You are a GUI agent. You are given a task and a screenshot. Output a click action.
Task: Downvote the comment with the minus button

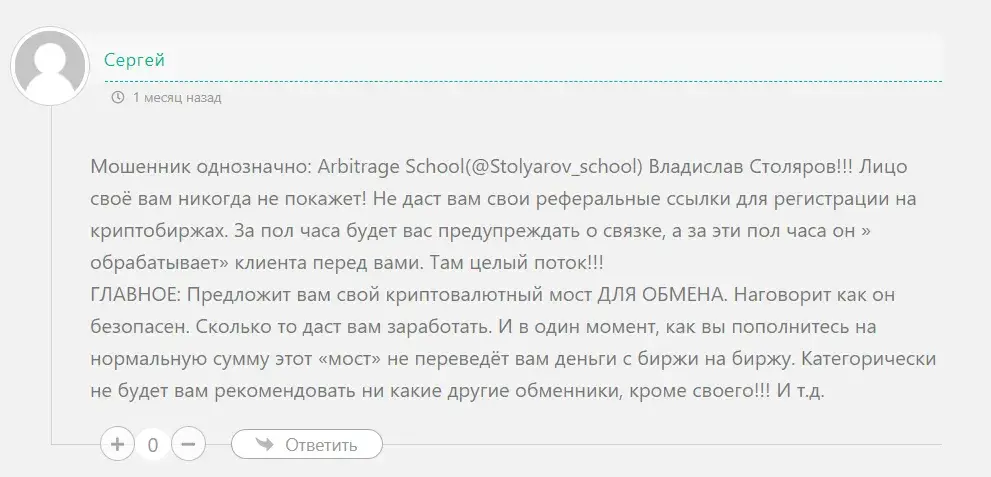pos(188,444)
